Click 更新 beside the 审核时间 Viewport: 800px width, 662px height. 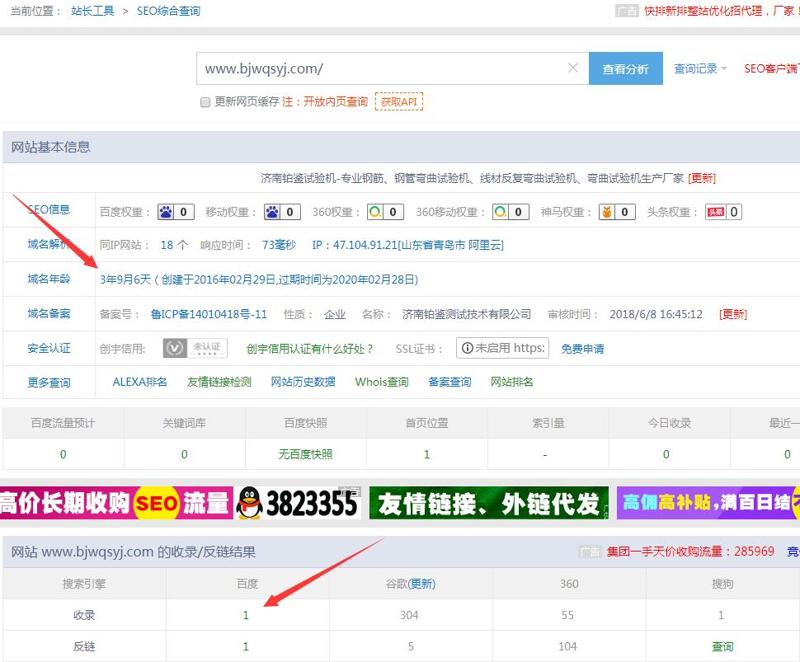click(733, 314)
